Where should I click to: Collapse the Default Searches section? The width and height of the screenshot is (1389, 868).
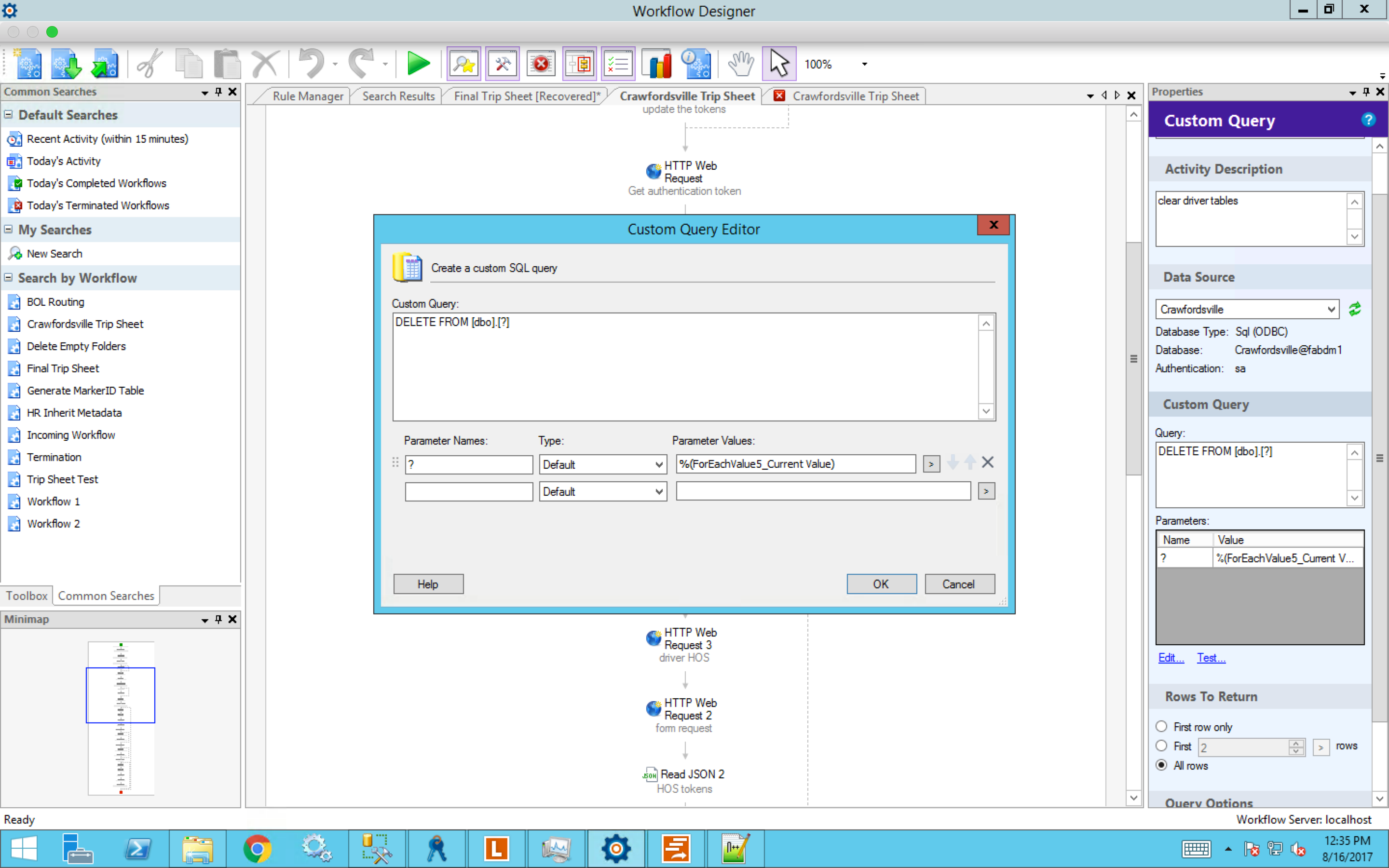tap(9, 115)
